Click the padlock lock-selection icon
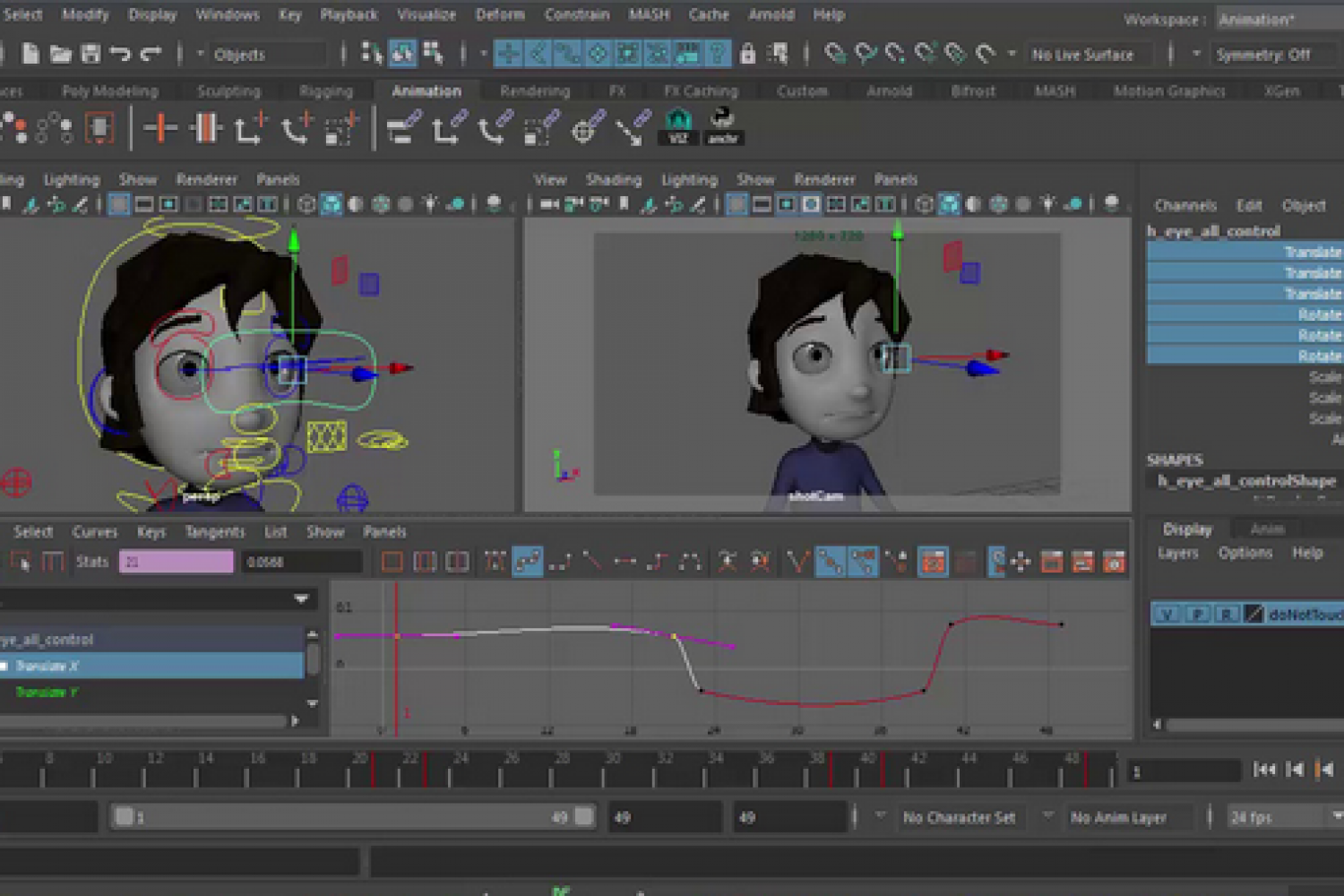The width and height of the screenshot is (1344, 896). 747,55
